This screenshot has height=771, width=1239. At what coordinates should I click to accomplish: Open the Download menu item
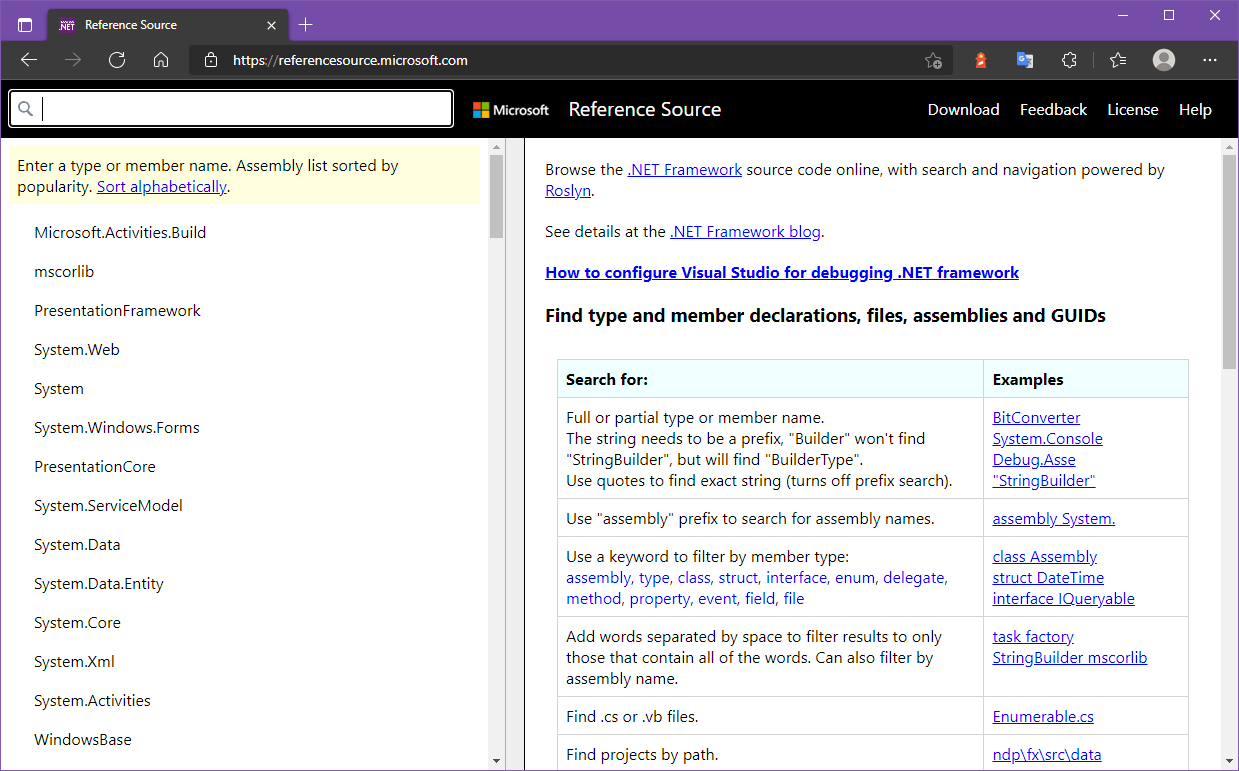(963, 110)
